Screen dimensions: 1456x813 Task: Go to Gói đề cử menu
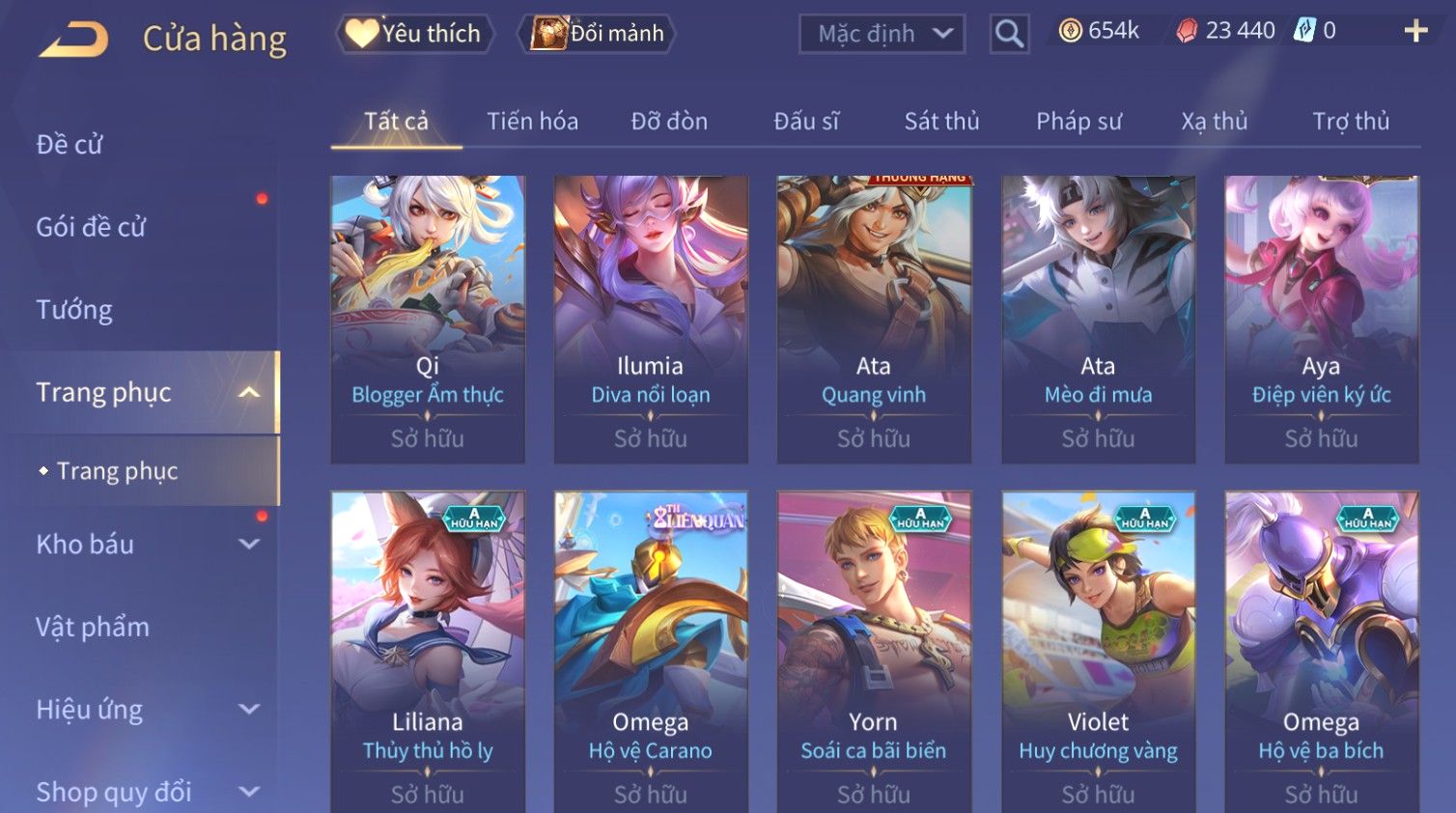point(91,227)
